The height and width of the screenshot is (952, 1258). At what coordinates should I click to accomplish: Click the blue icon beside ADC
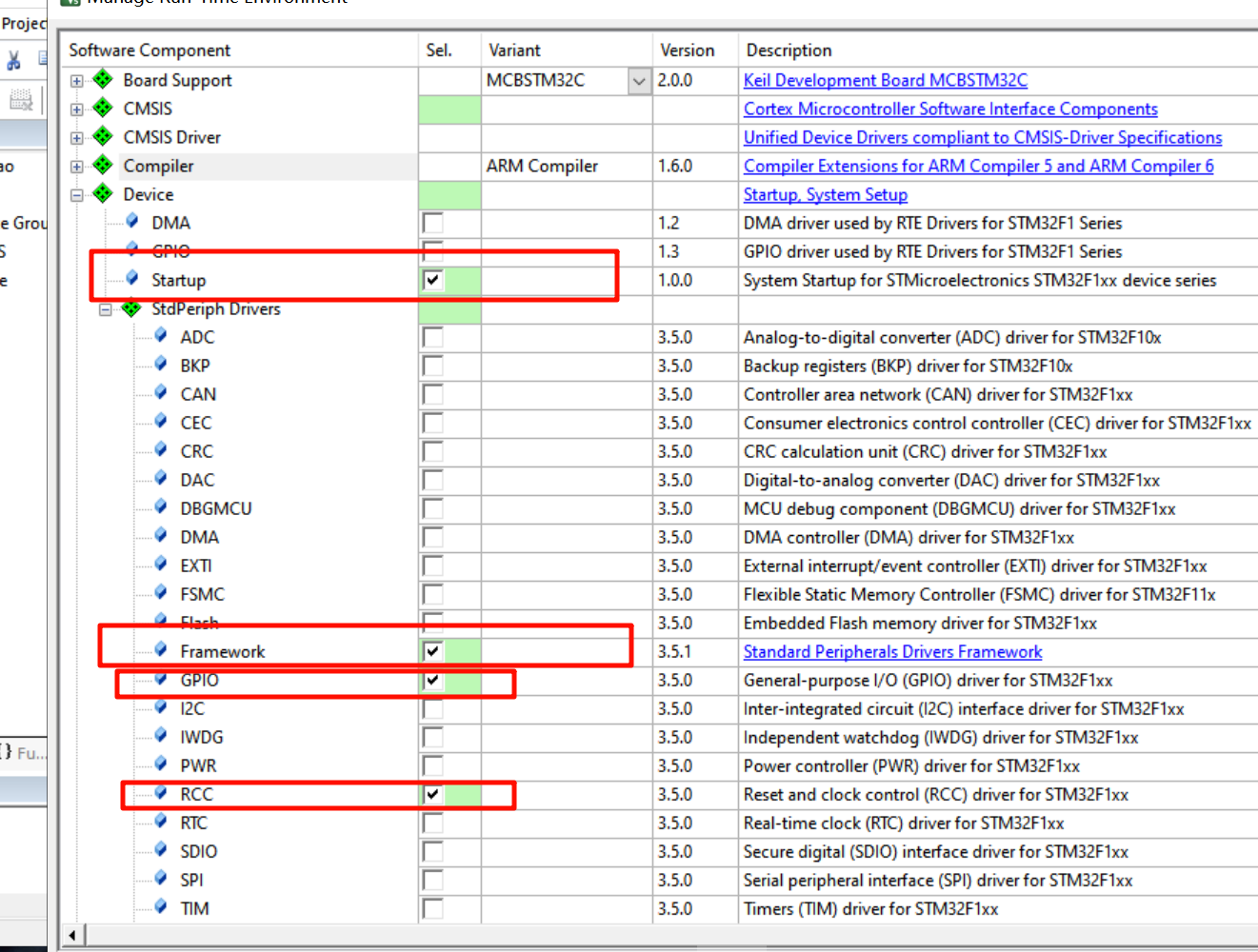[161, 335]
